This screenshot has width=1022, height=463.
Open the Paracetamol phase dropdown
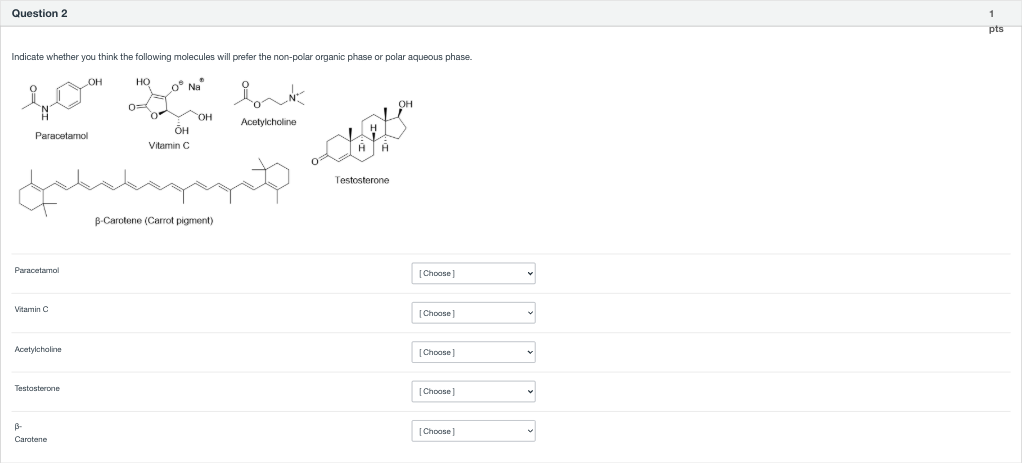coord(473,273)
